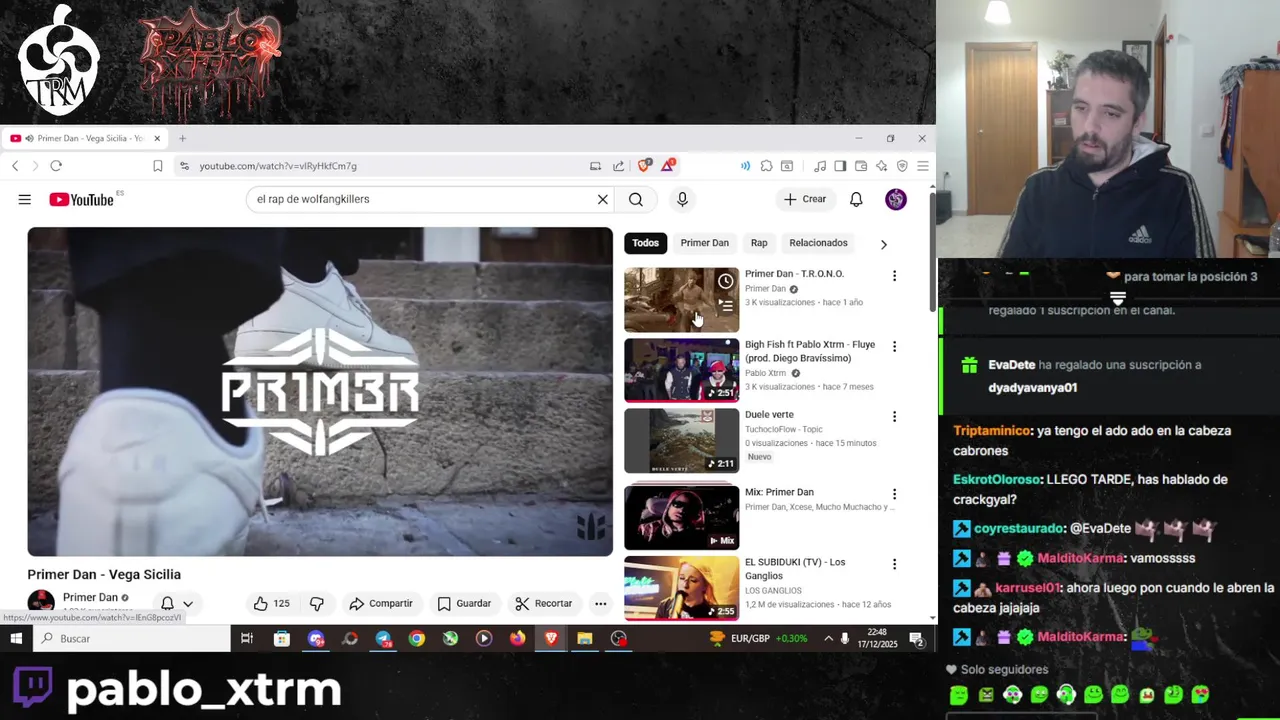Click the Crear button
The image size is (1280, 720).
tap(805, 199)
